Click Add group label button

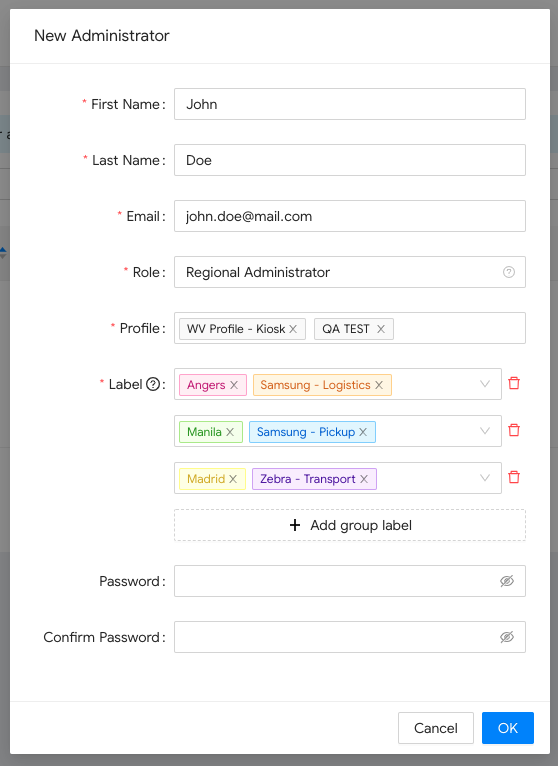click(350, 525)
